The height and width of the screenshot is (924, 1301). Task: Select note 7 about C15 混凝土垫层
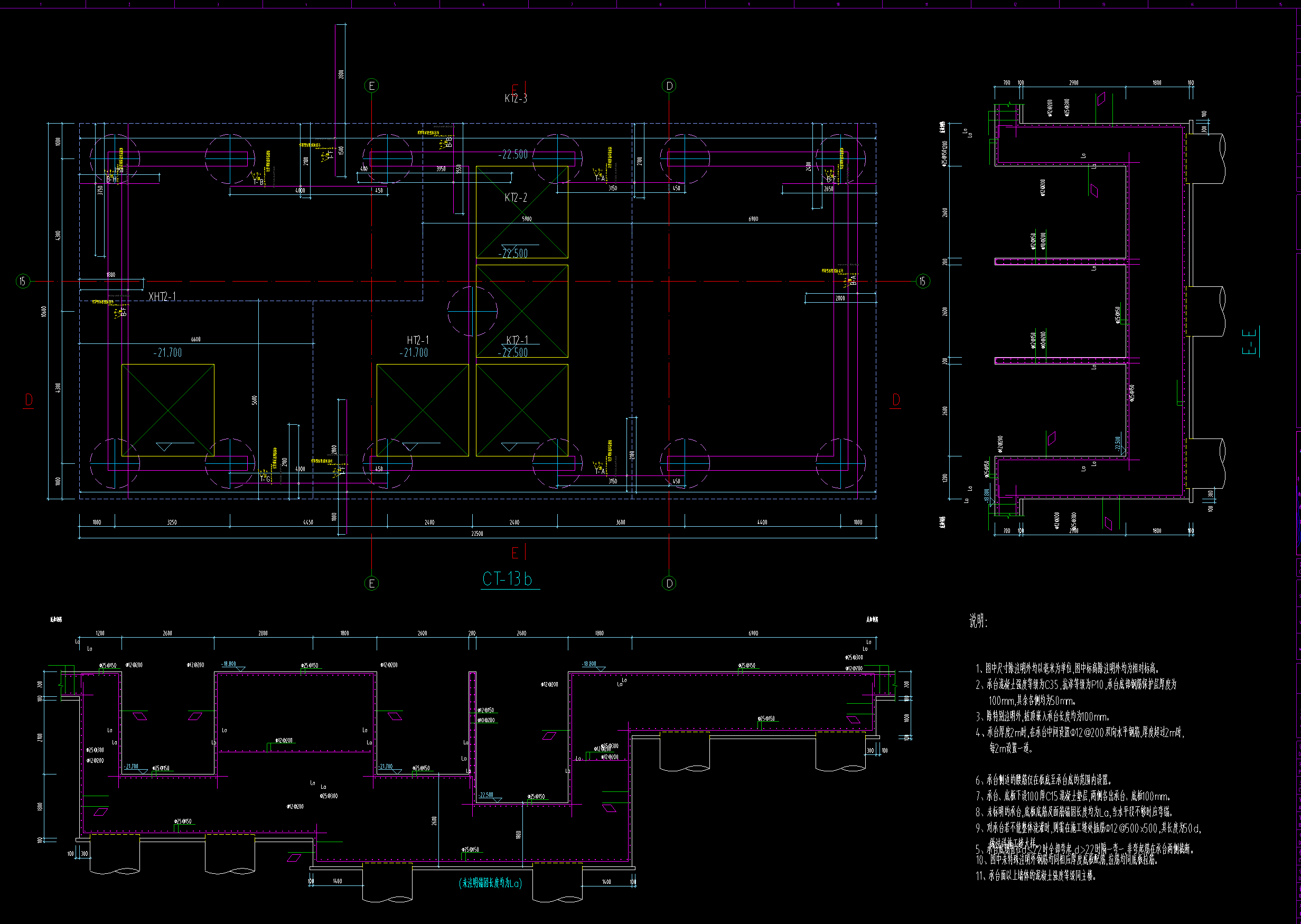tap(1073, 796)
